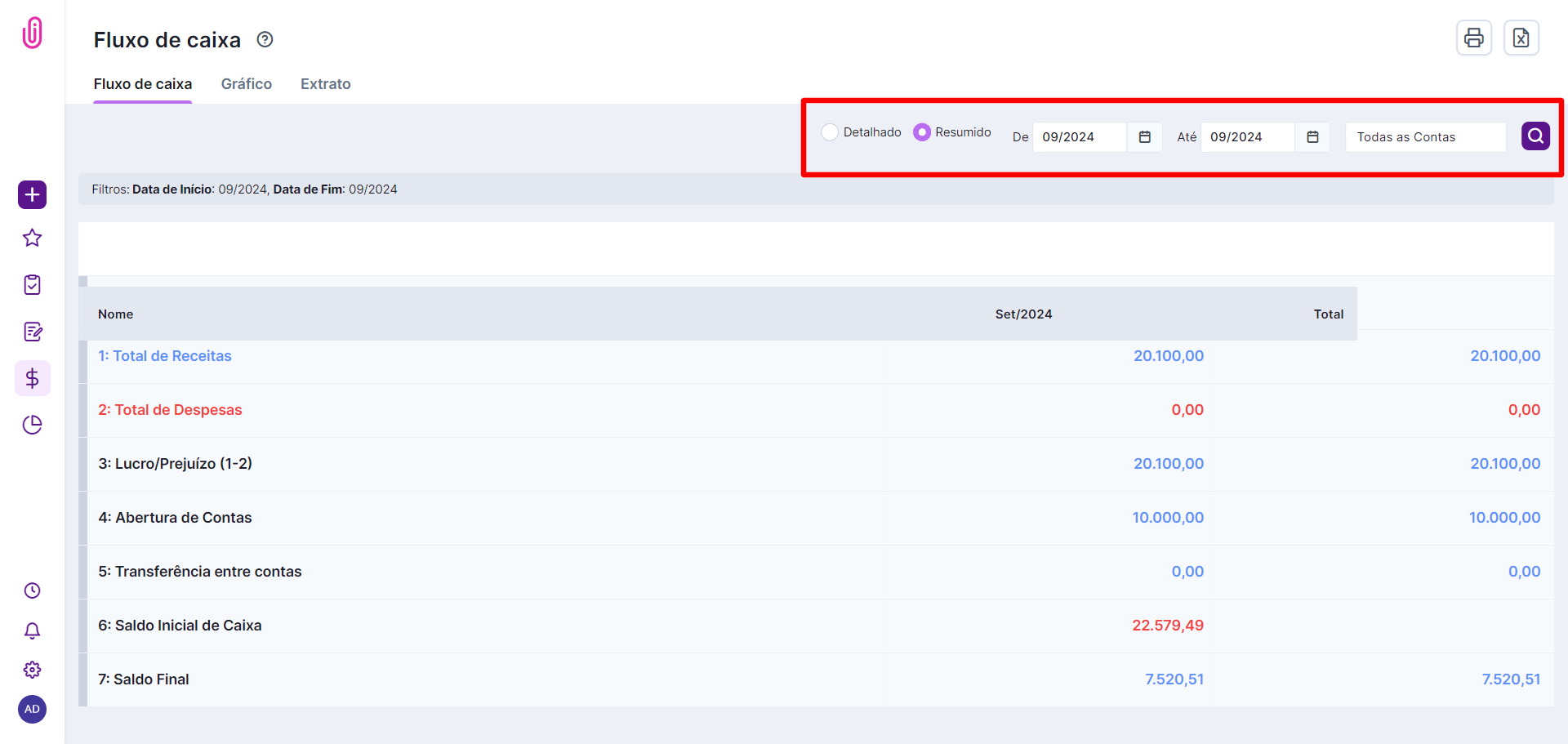The height and width of the screenshot is (744, 1568).
Task: Click the 22.579,49 initial balance value
Action: point(1168,626)
